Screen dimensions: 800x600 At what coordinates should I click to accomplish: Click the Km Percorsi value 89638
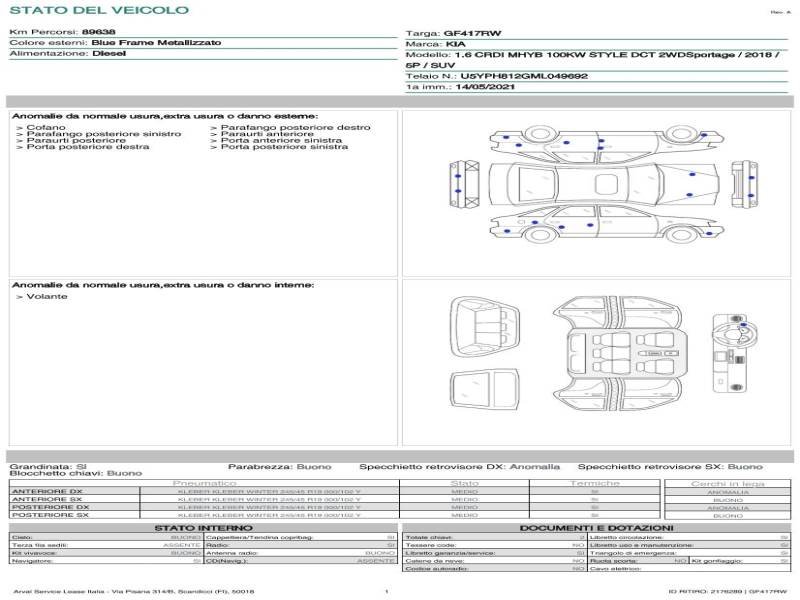98,33
